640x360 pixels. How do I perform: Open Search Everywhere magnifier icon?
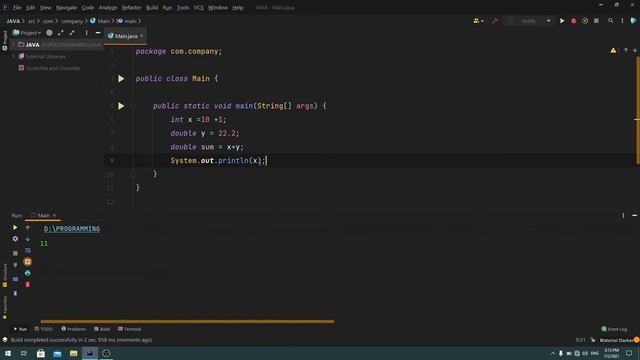(611, 21)
